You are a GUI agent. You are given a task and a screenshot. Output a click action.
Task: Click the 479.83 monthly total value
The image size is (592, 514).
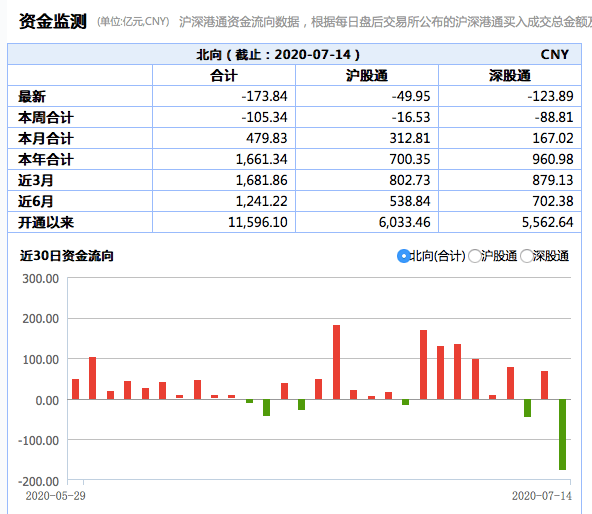coord(267,138)
